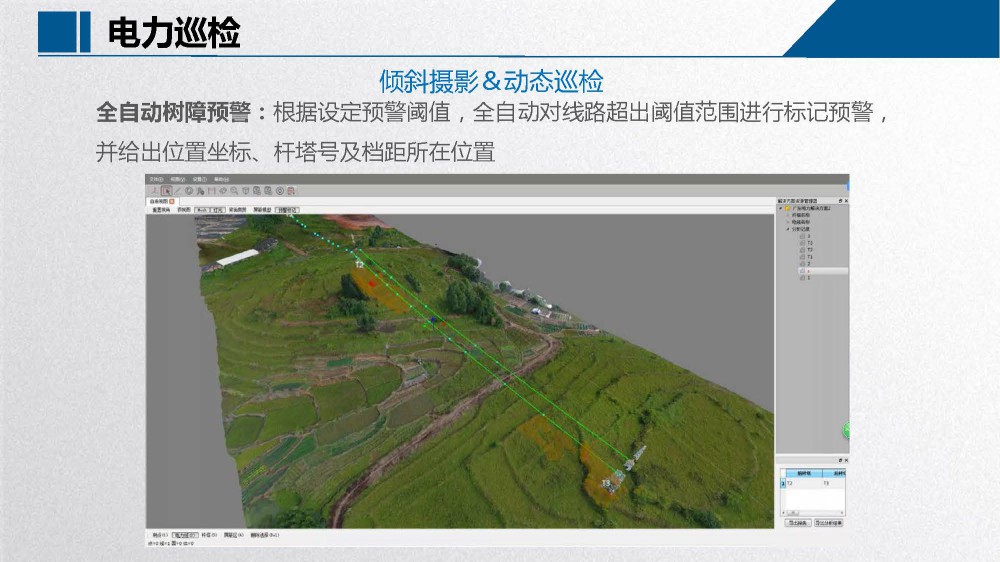Screen dimensions: 1000x562
Task: Click the blue marker on the power line
Action: [433, 320]
